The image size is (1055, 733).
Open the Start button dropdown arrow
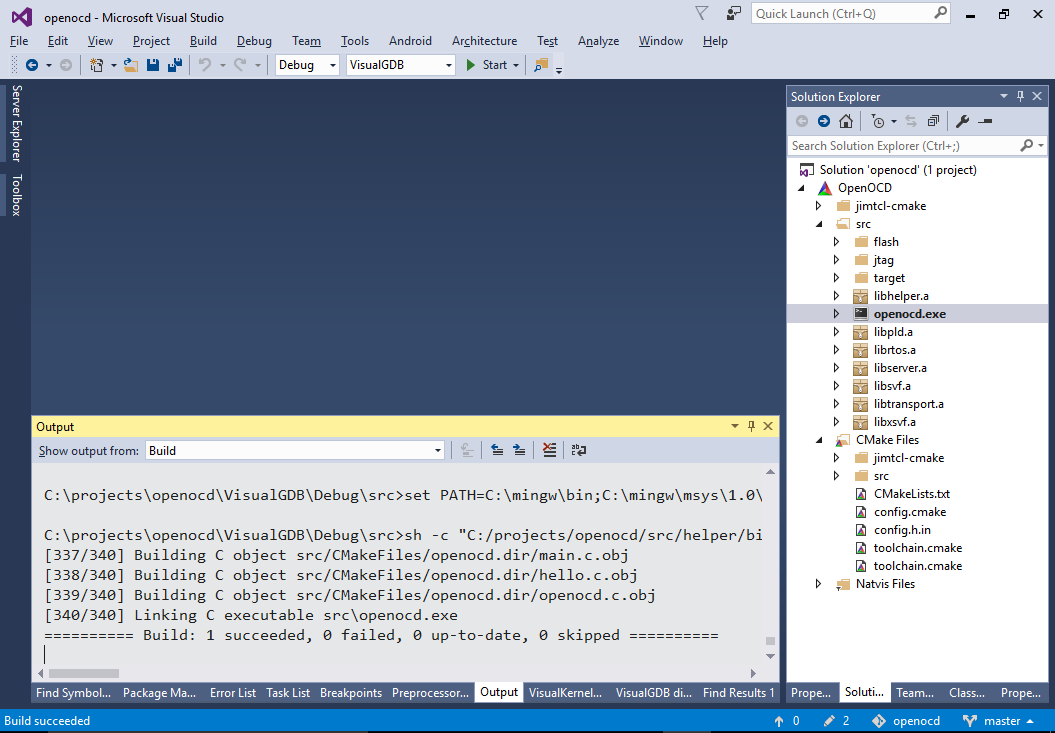point(516,65)
